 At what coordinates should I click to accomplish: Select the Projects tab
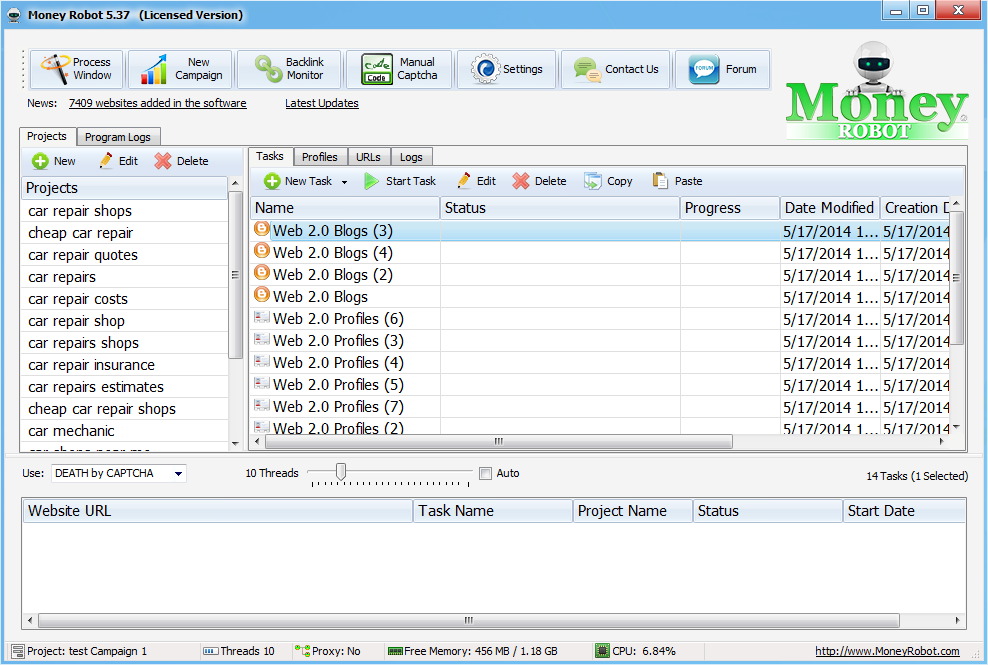[x=47, y=136]
